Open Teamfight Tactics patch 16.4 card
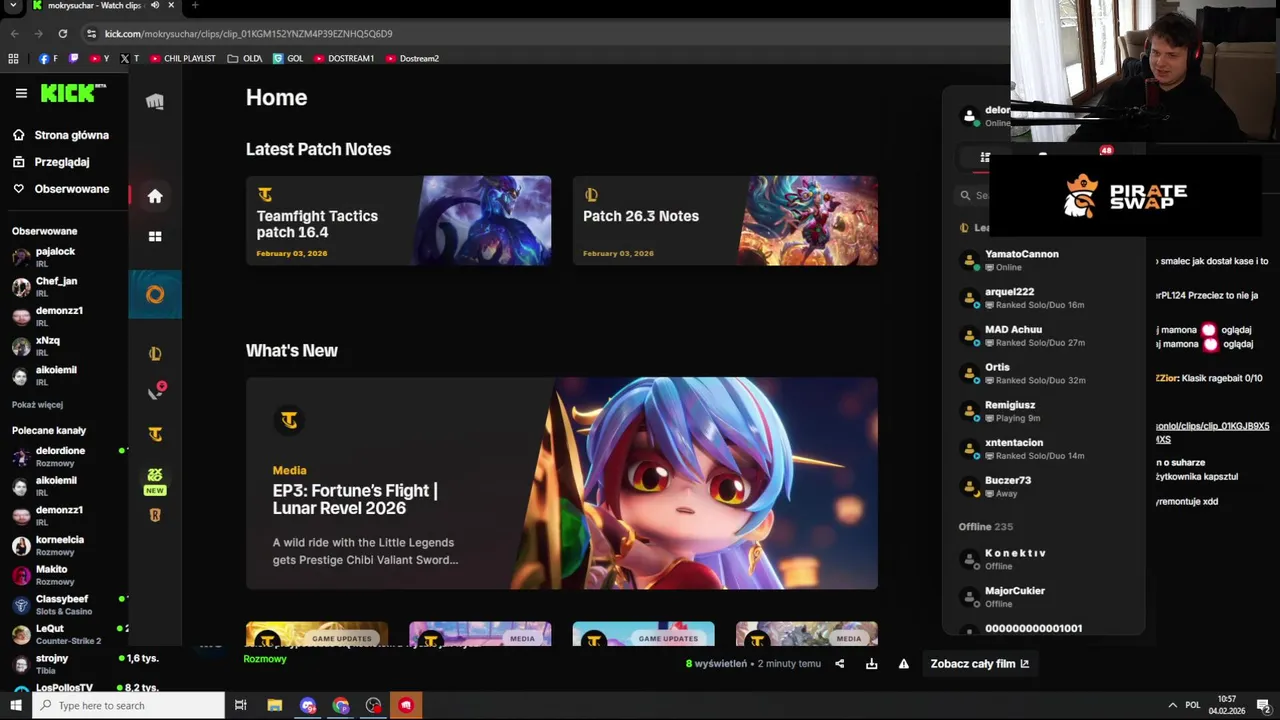This screenshot has height=720, width=1280. click(398, 221)
